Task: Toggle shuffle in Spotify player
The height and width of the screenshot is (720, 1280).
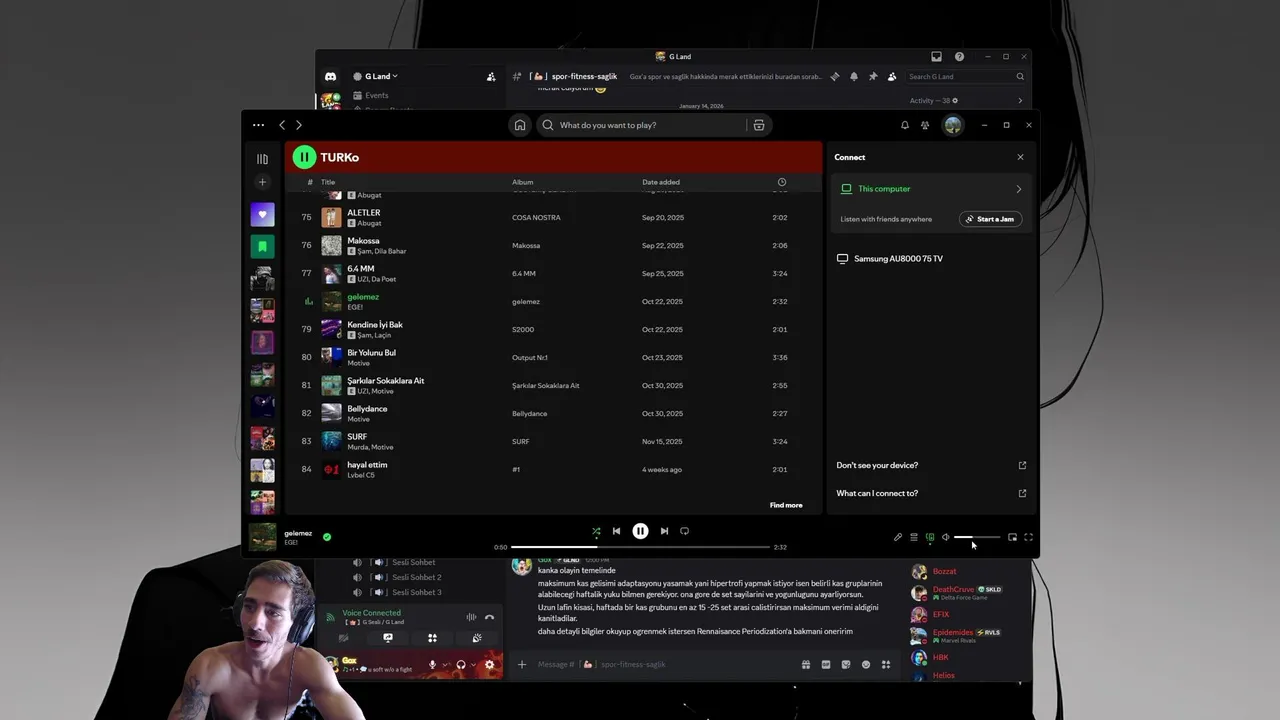Action: coord(596,531)
